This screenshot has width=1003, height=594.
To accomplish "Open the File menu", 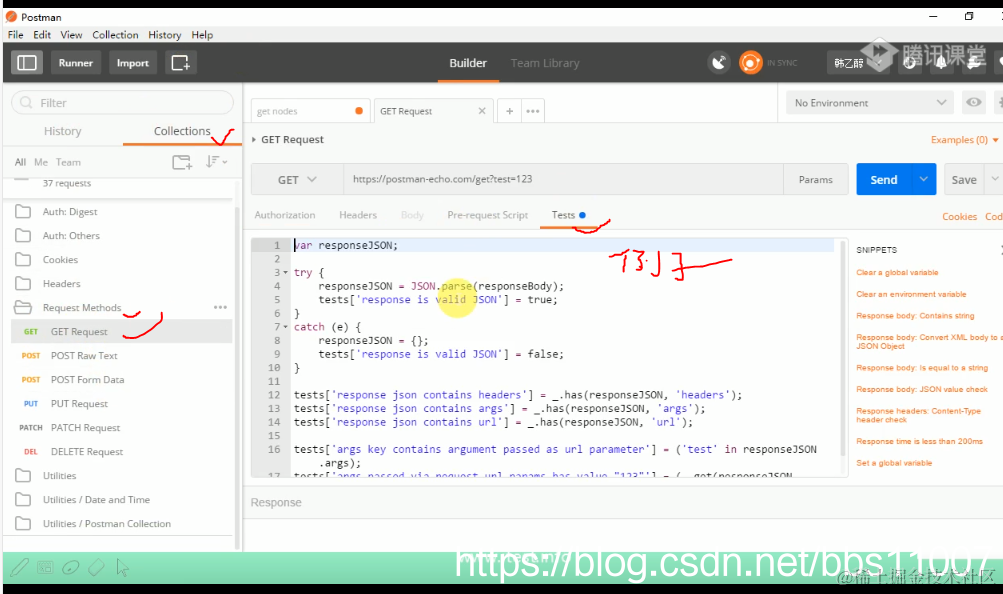I will 15,35.
